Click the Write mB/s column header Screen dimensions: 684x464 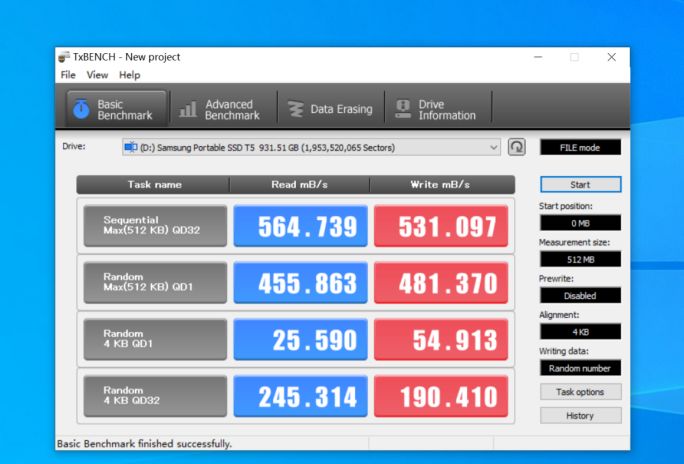click(442, 184)
